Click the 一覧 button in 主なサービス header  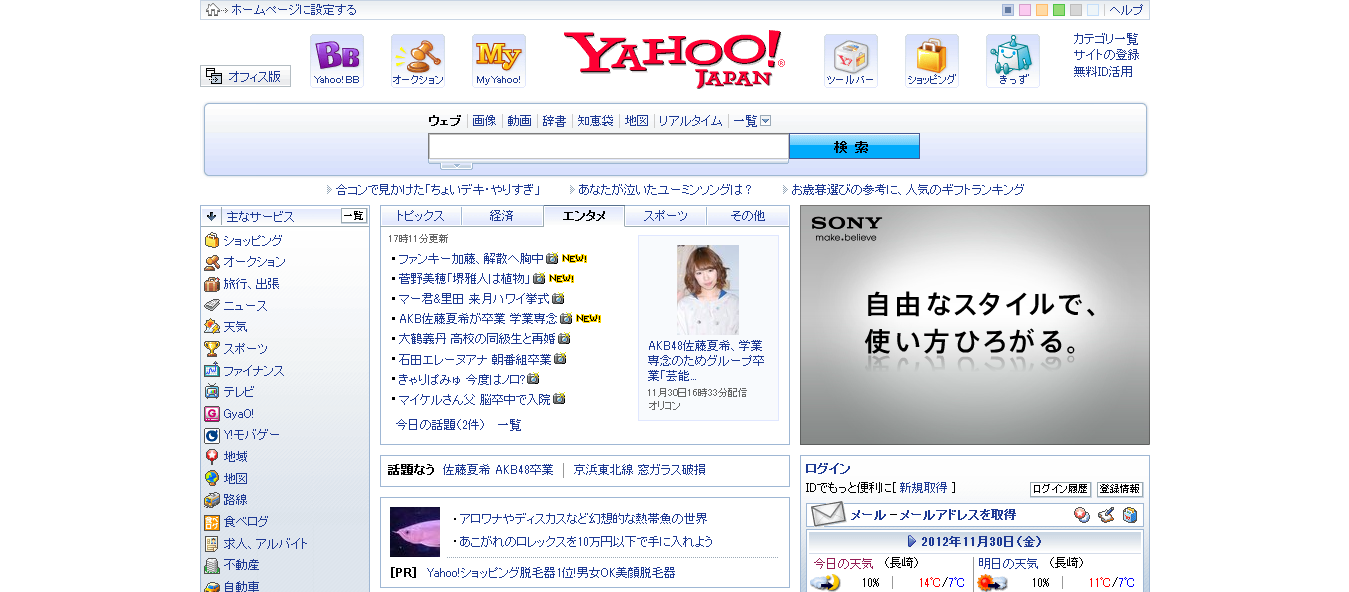click(354, 216)
